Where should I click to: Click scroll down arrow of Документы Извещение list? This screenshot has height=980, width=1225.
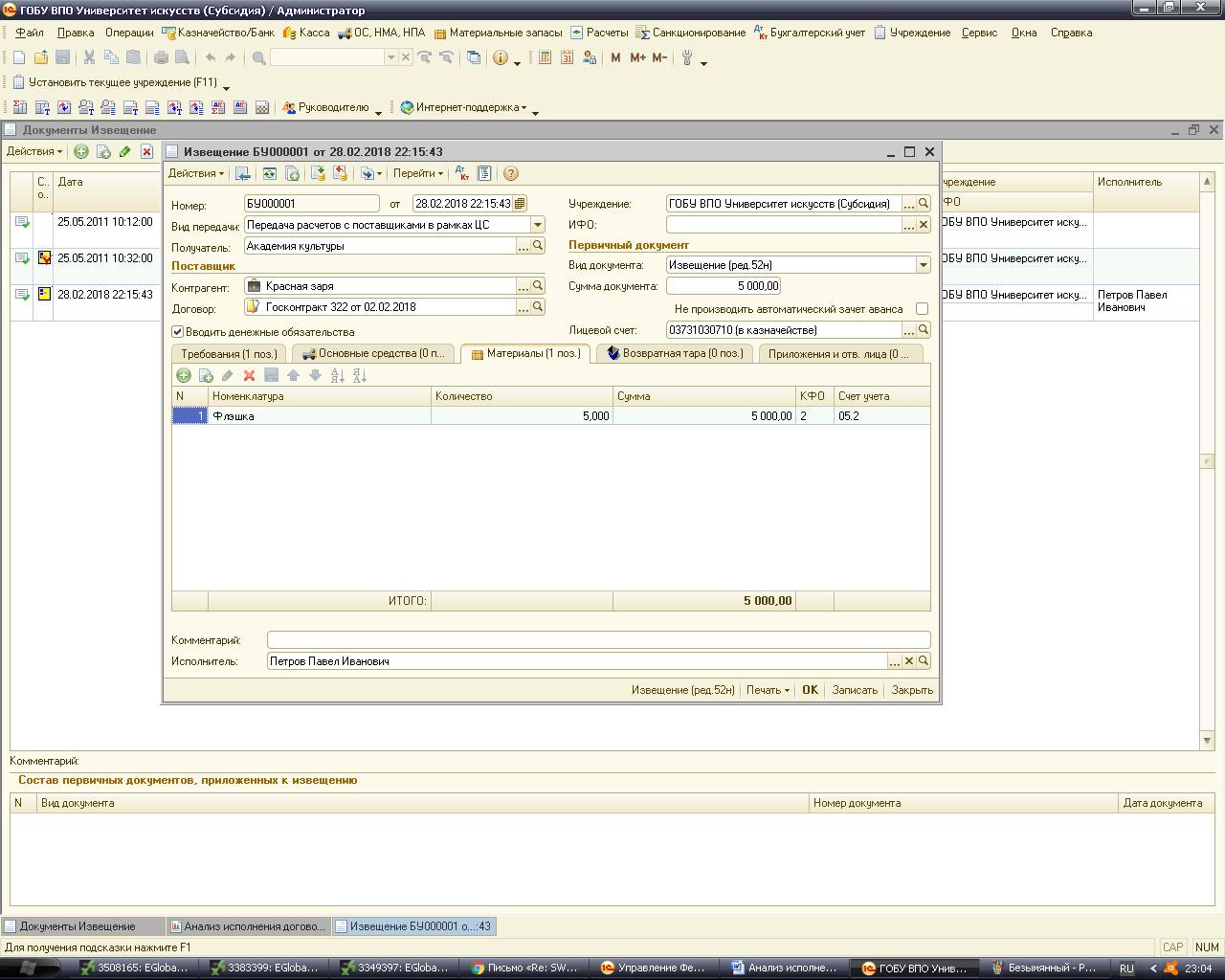coord(1207,741)
